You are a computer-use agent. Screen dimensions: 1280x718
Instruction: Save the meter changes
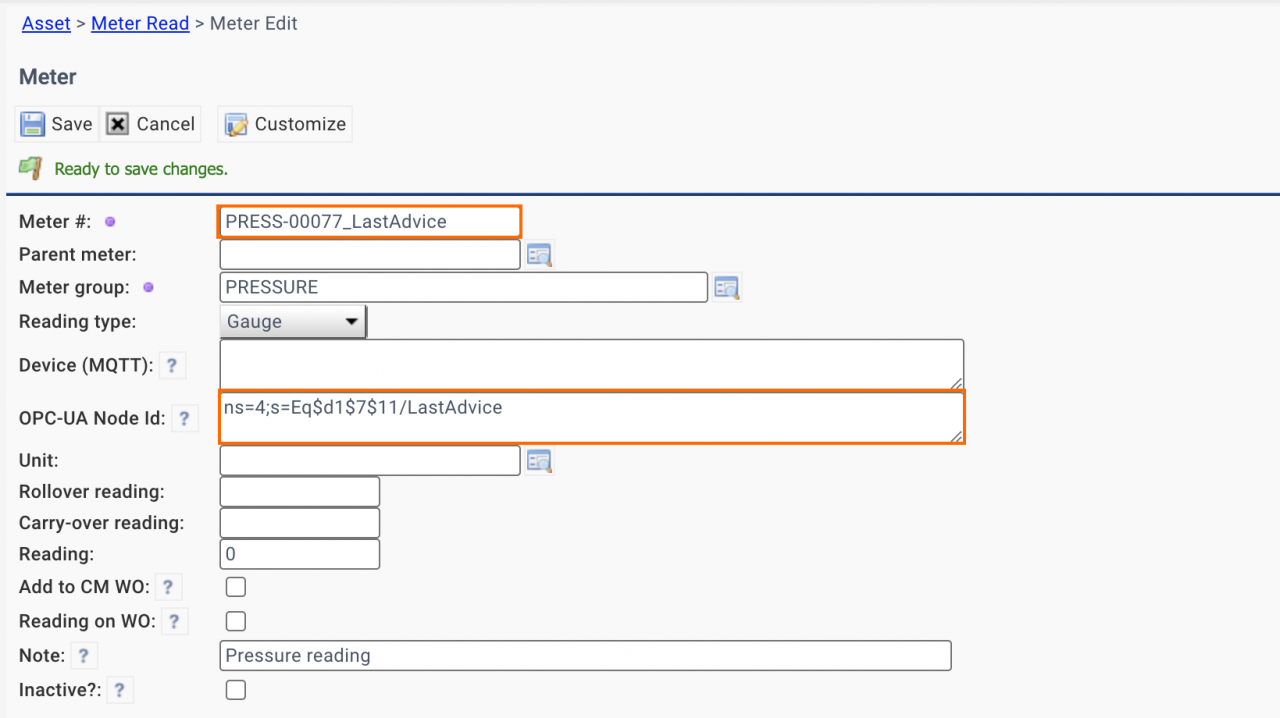click(57, 124)
